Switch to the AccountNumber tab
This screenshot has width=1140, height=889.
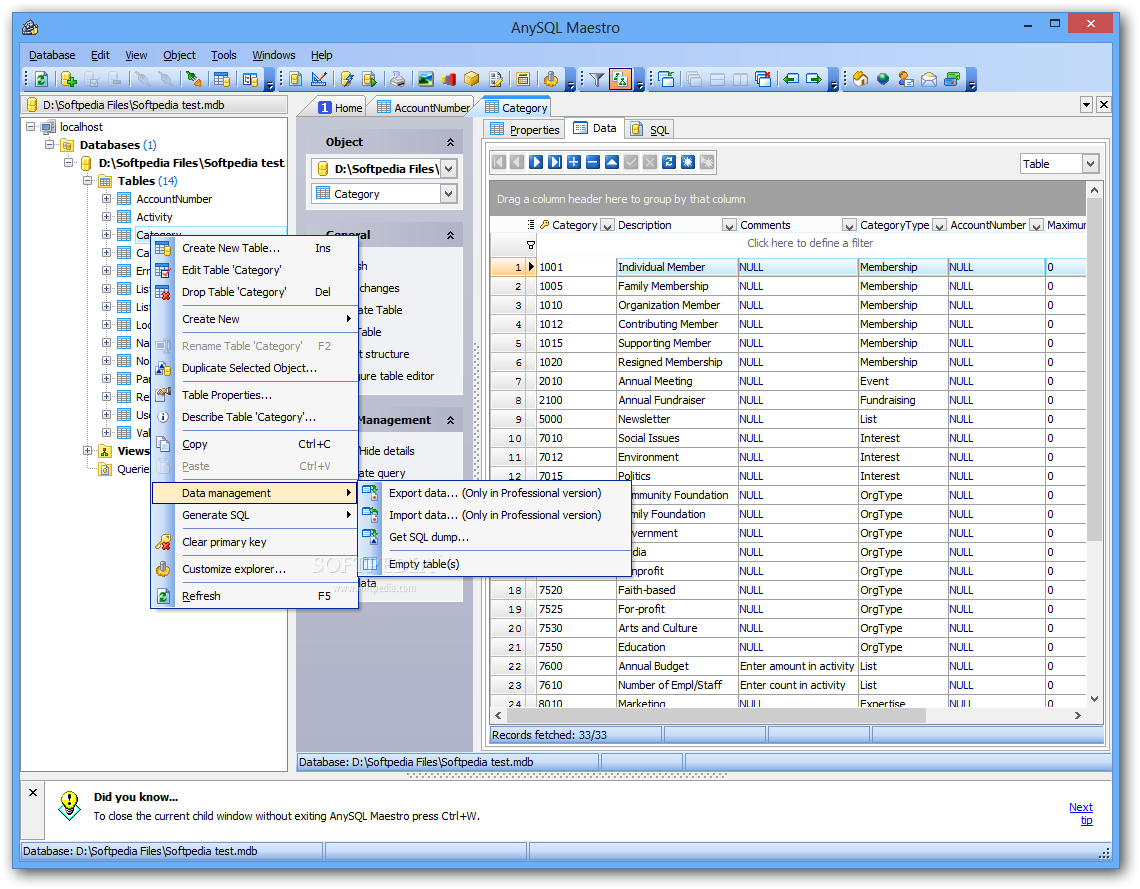(423, 108)
